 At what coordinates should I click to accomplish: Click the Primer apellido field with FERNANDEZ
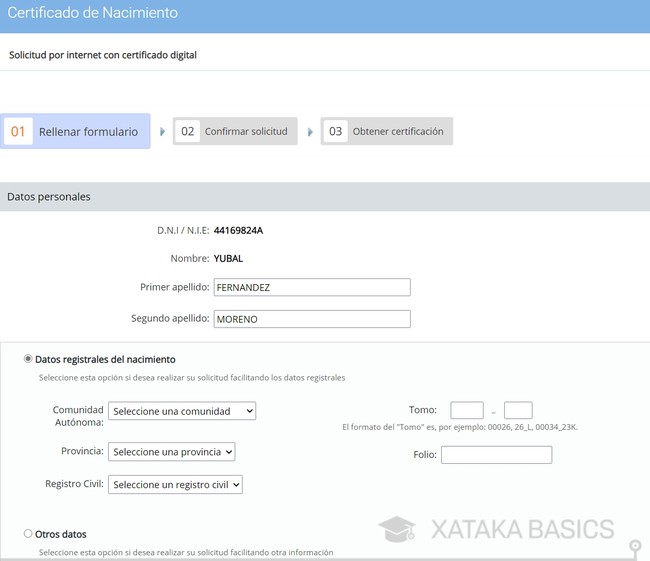(x=312, y=287)
